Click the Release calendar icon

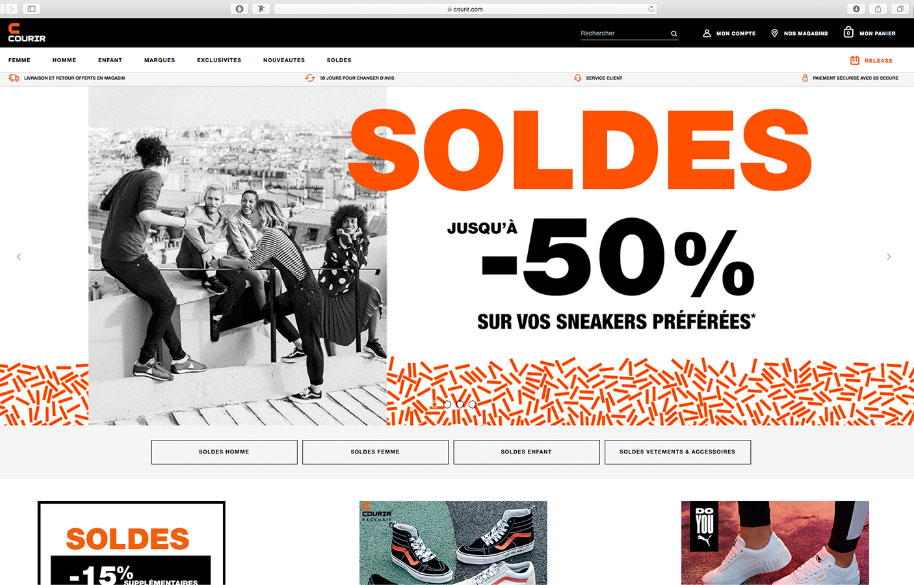(855, 60)
